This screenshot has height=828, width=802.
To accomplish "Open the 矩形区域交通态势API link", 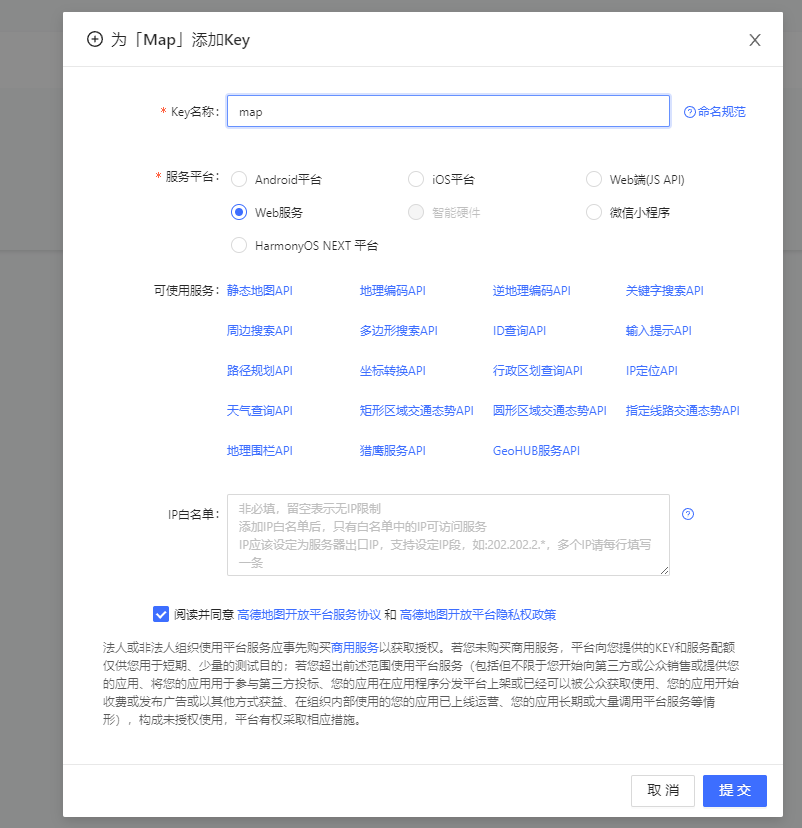I will coord(416,410).
